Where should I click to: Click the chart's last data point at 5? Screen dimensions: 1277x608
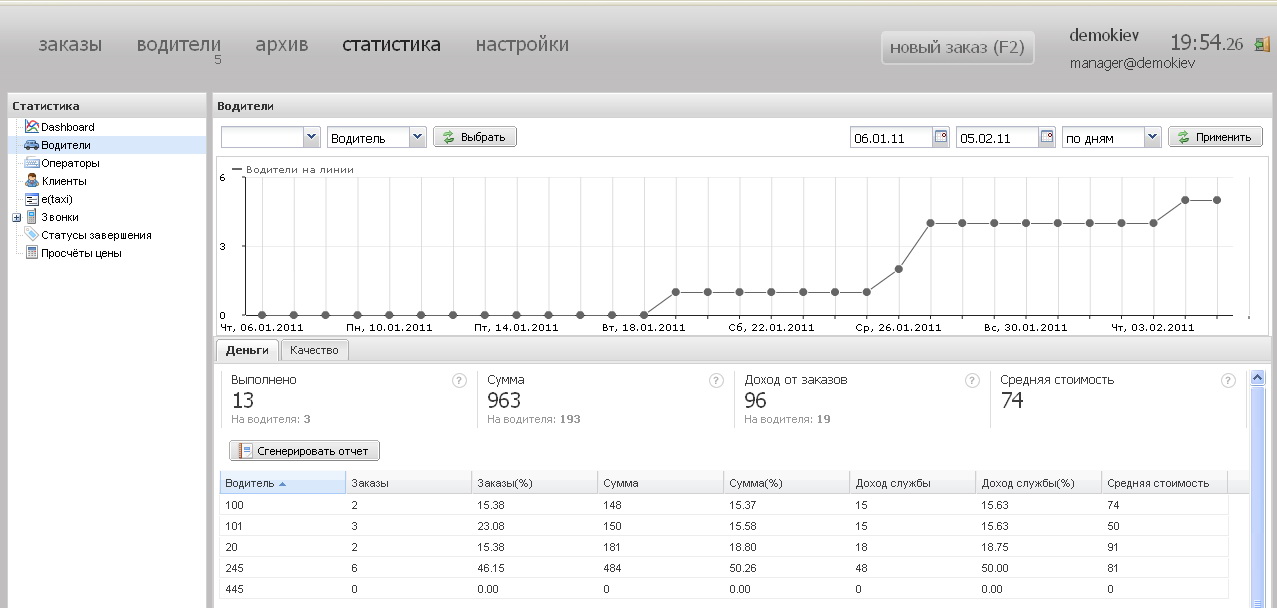tap(1217, 200)
